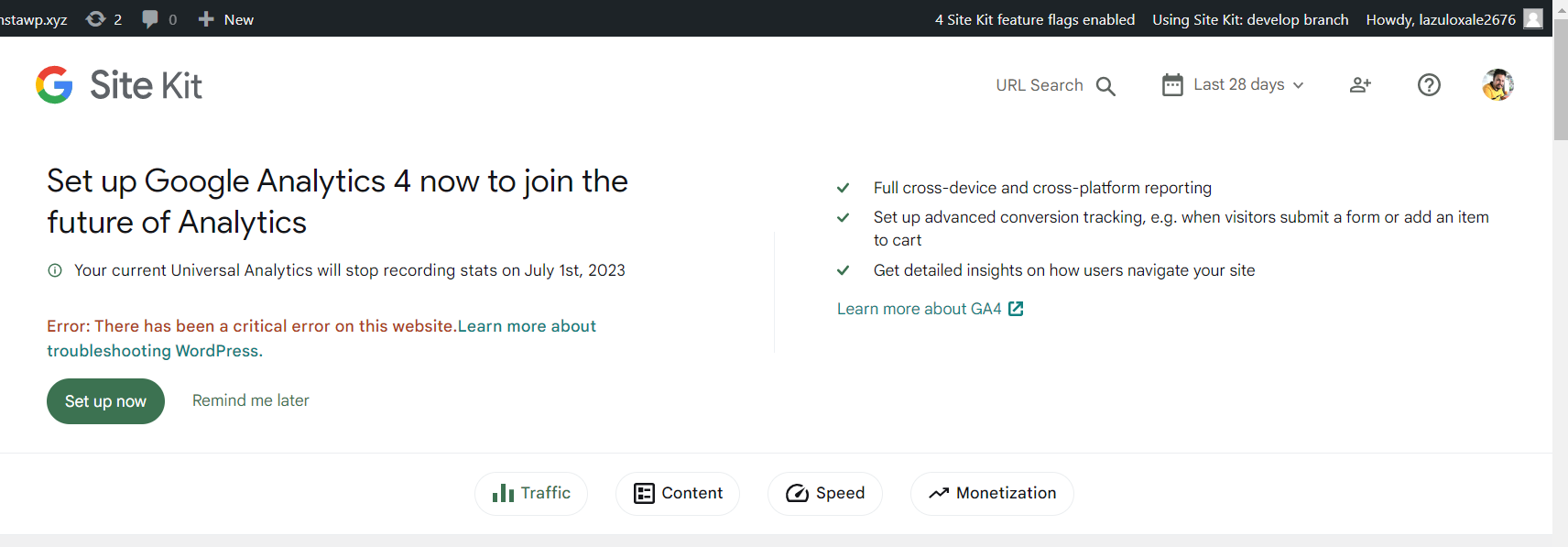Click the Google G logo
The image size is (1568, 547).
tap(54, 84)
